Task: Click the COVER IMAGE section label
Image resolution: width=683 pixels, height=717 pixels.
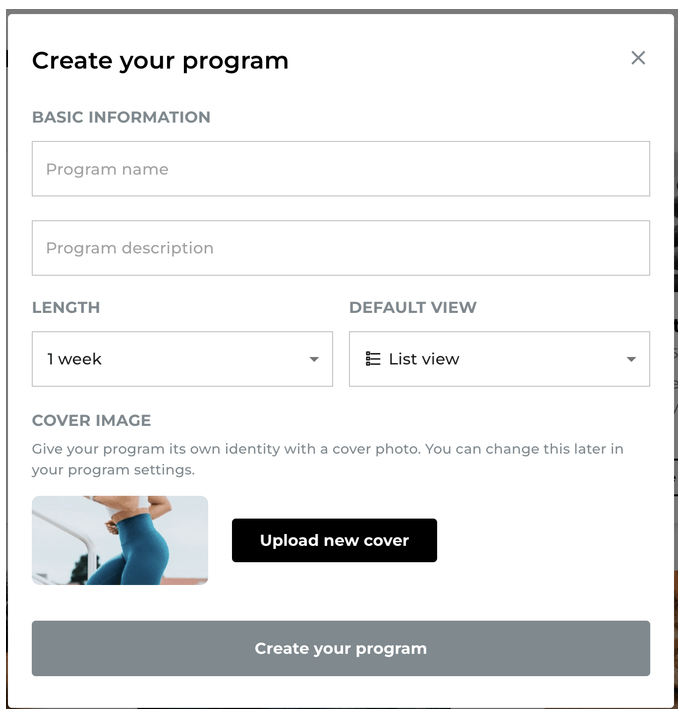Action: pyautogui.click(x=91, y=421)
